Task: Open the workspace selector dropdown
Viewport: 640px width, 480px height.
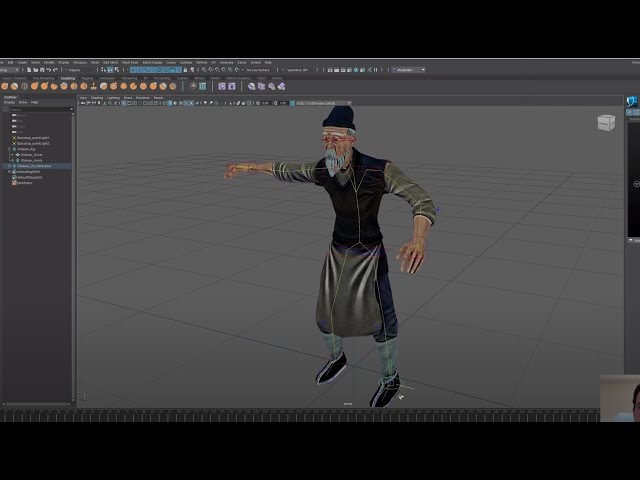Action: point(409,70)
